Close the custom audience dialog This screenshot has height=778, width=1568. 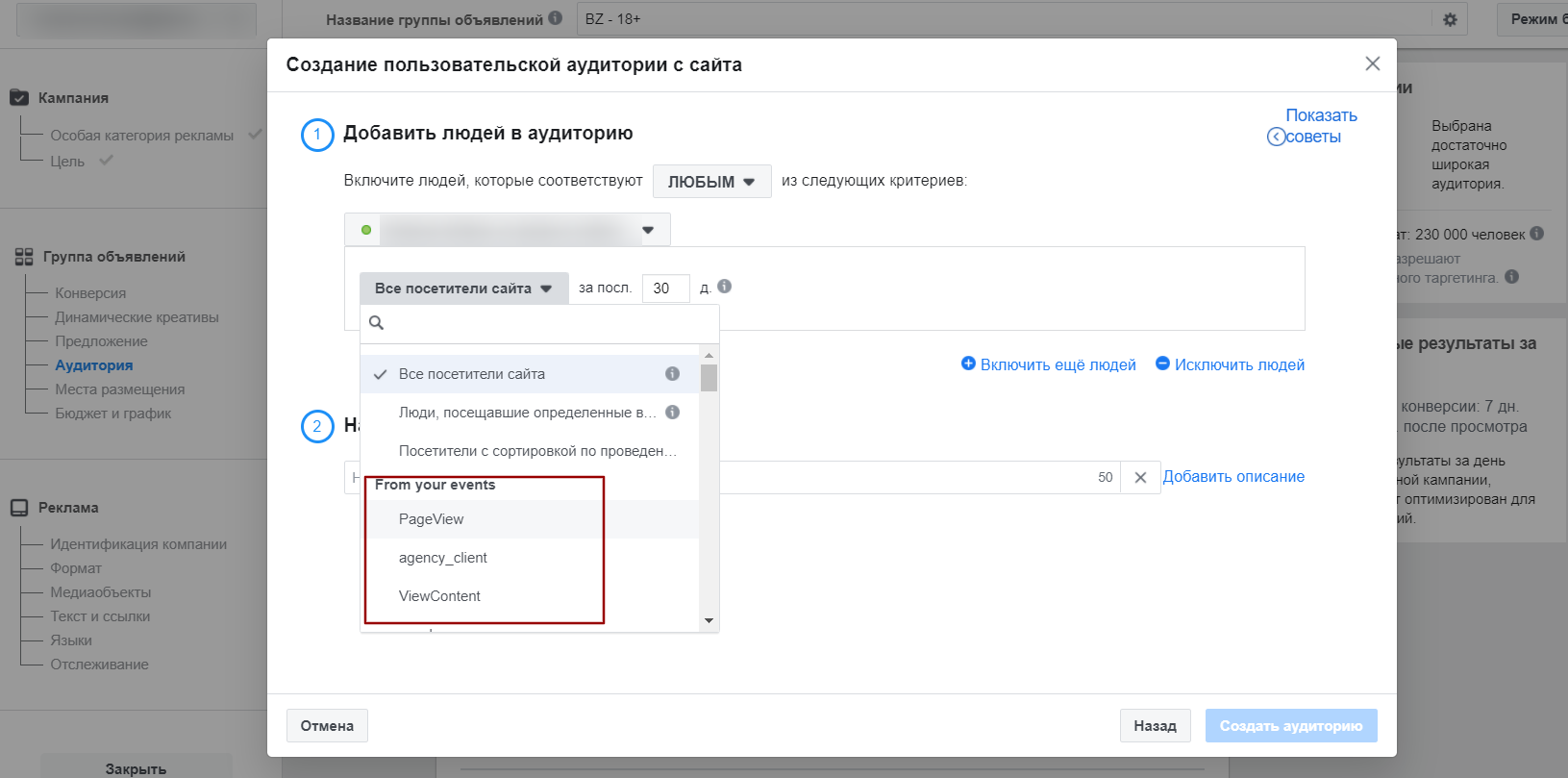(1372, 63)
